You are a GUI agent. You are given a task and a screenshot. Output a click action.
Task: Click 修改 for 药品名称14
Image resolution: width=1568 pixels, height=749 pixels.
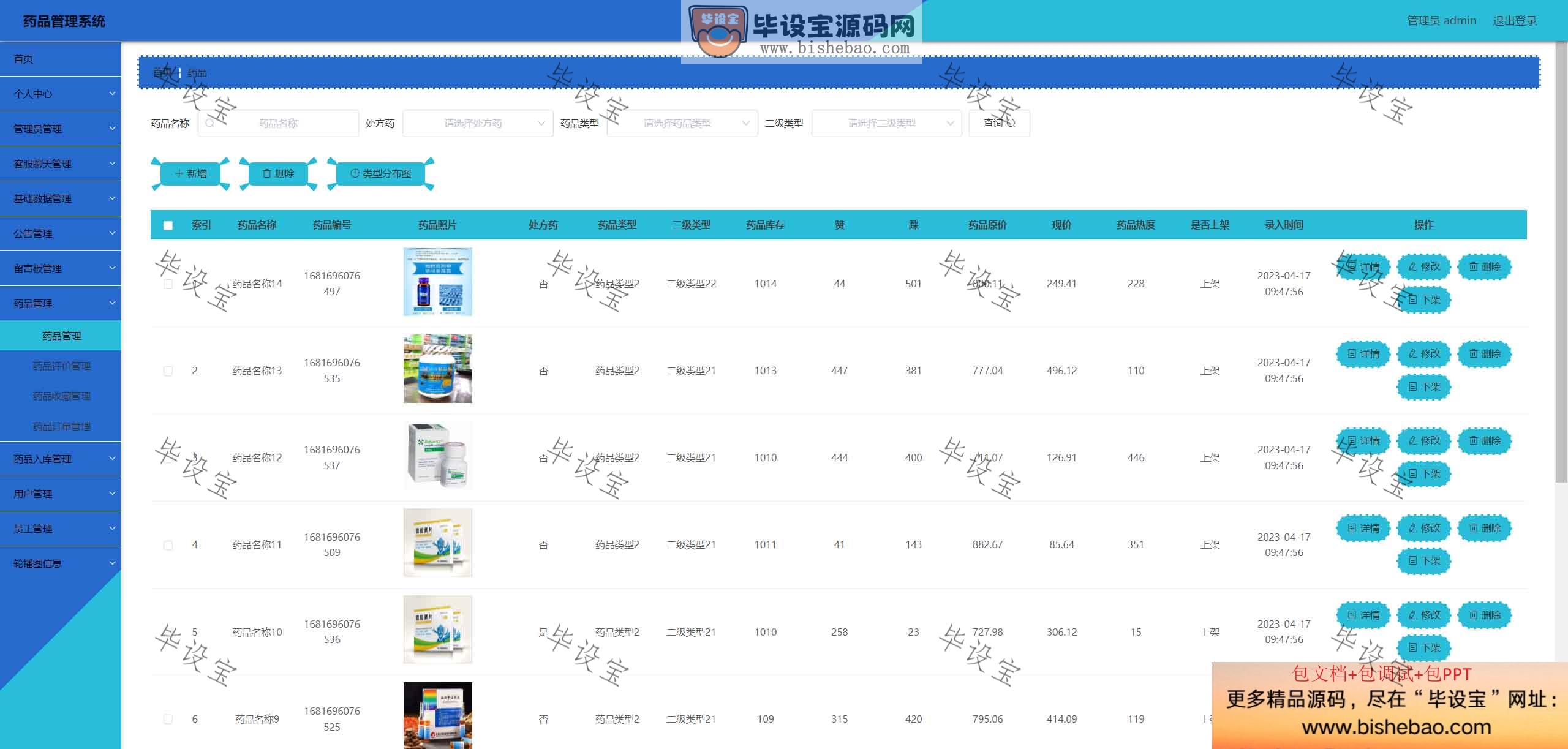click(1424, 267)
